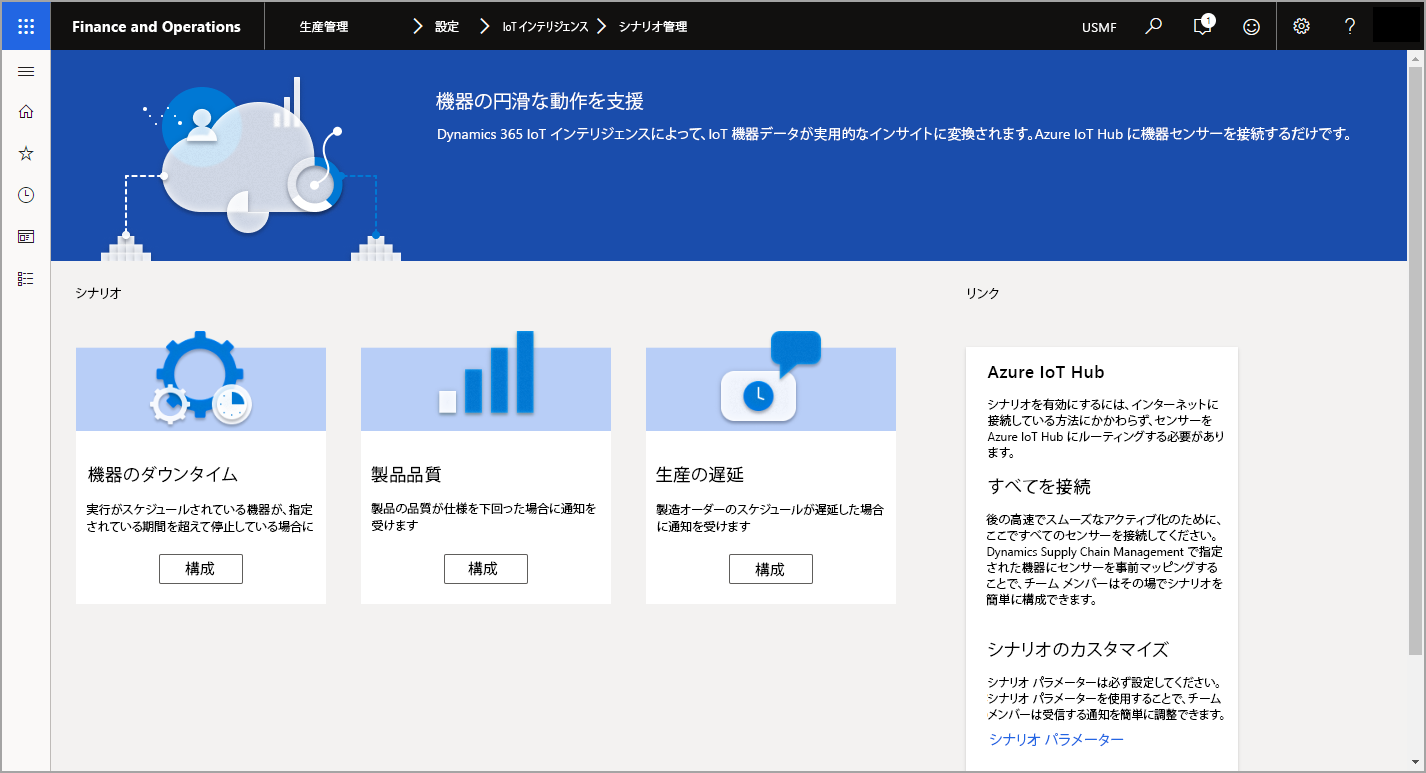Click the すべてを接続 heading
This screenshot has width=1426, height=773.
point(1039,487)
